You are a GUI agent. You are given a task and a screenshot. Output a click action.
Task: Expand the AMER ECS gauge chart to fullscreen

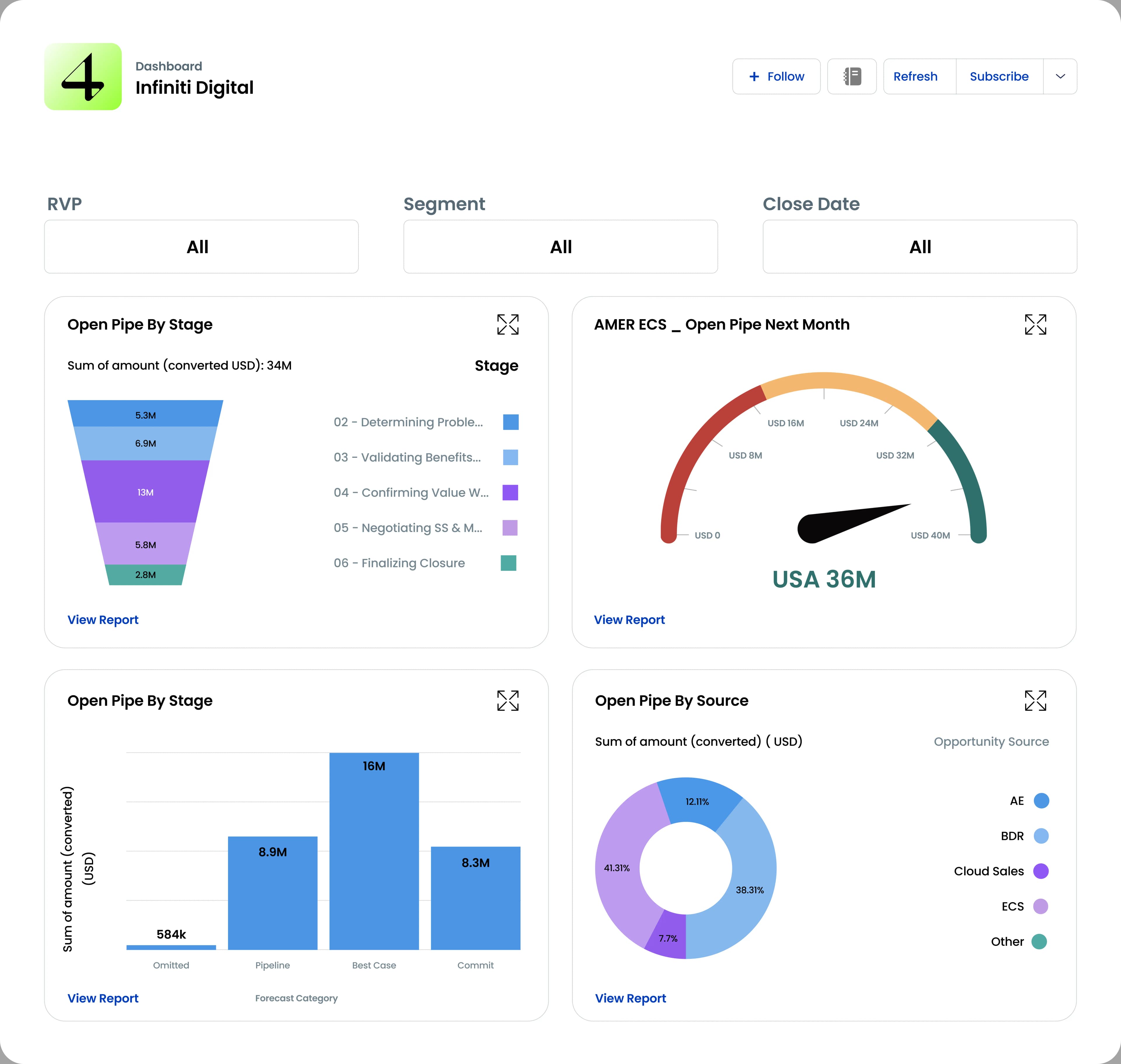[x=1037, y=324]
